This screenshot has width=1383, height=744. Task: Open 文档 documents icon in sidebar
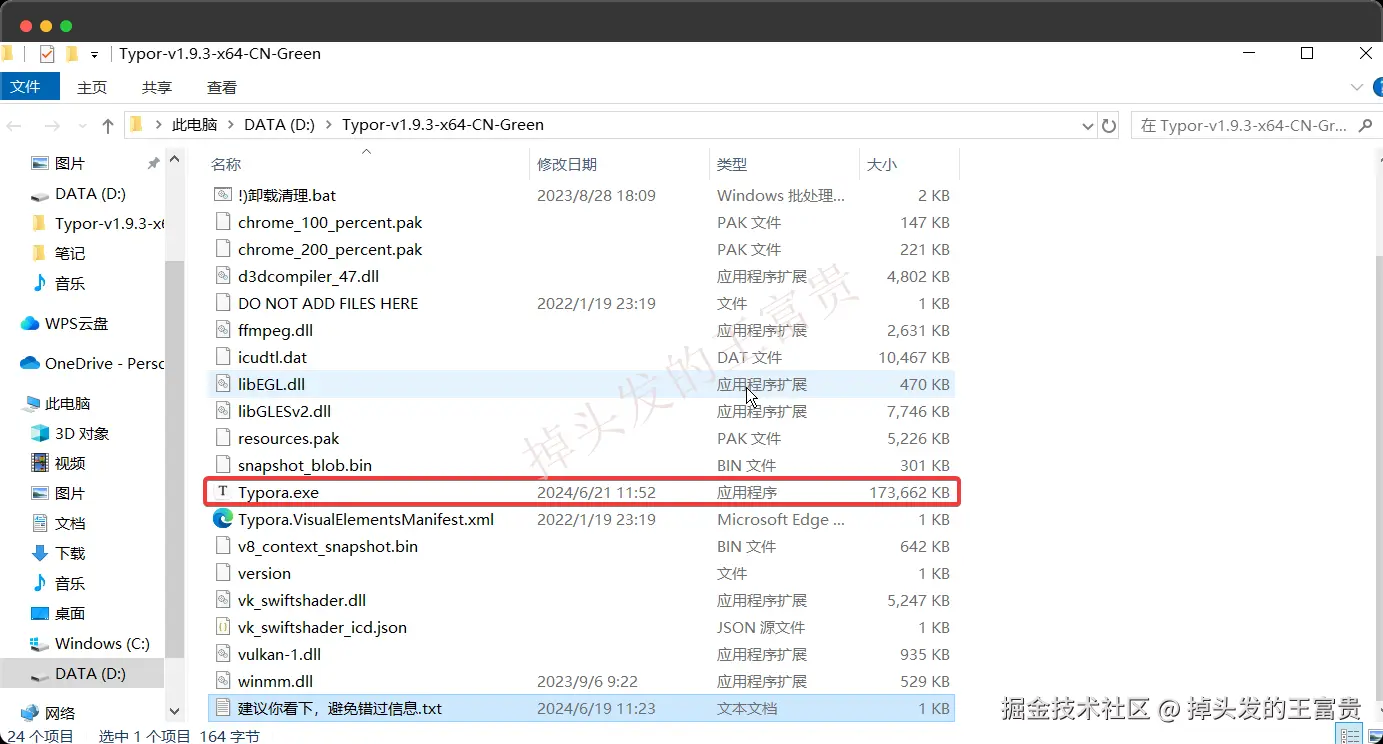40,523
